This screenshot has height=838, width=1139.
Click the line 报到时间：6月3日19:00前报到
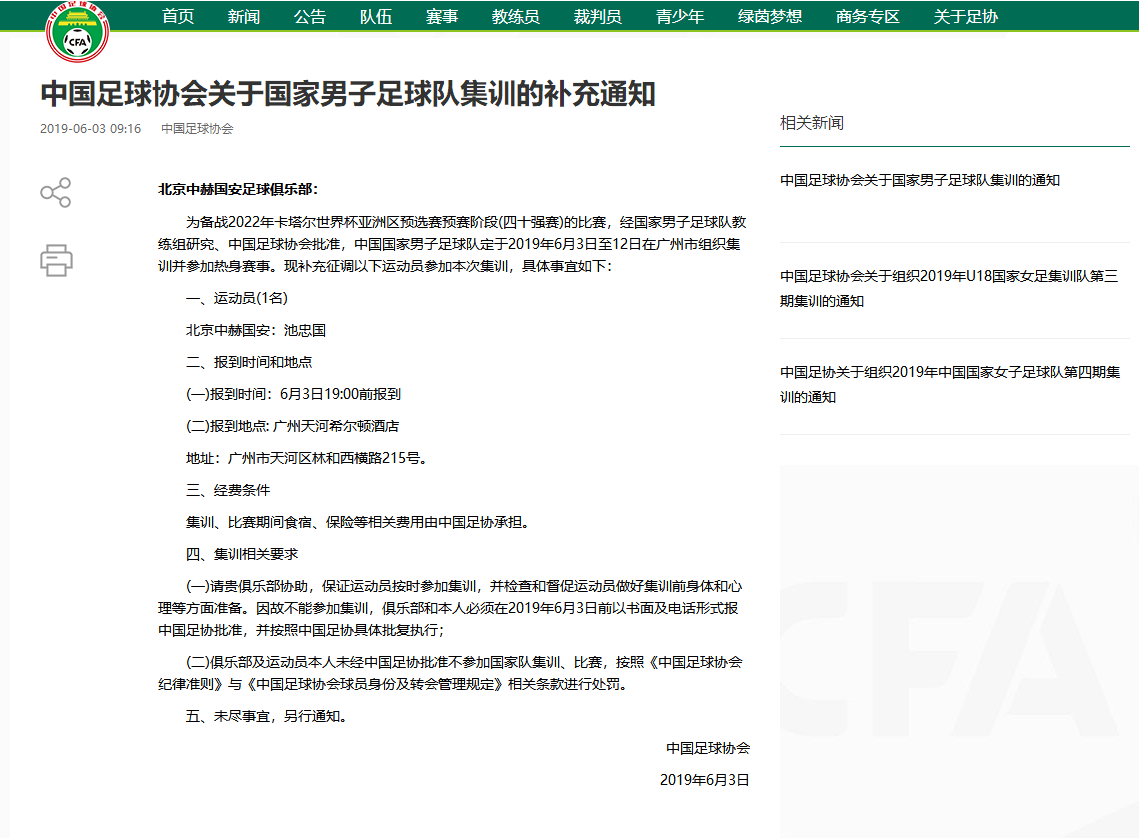(293, 394)
